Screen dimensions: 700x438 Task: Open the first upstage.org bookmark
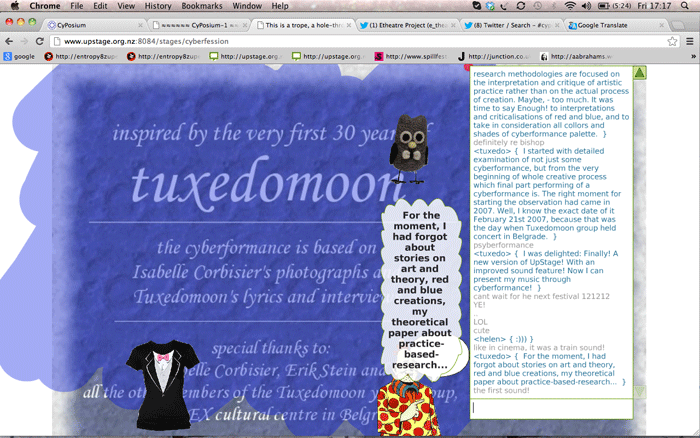coord(246,56)
